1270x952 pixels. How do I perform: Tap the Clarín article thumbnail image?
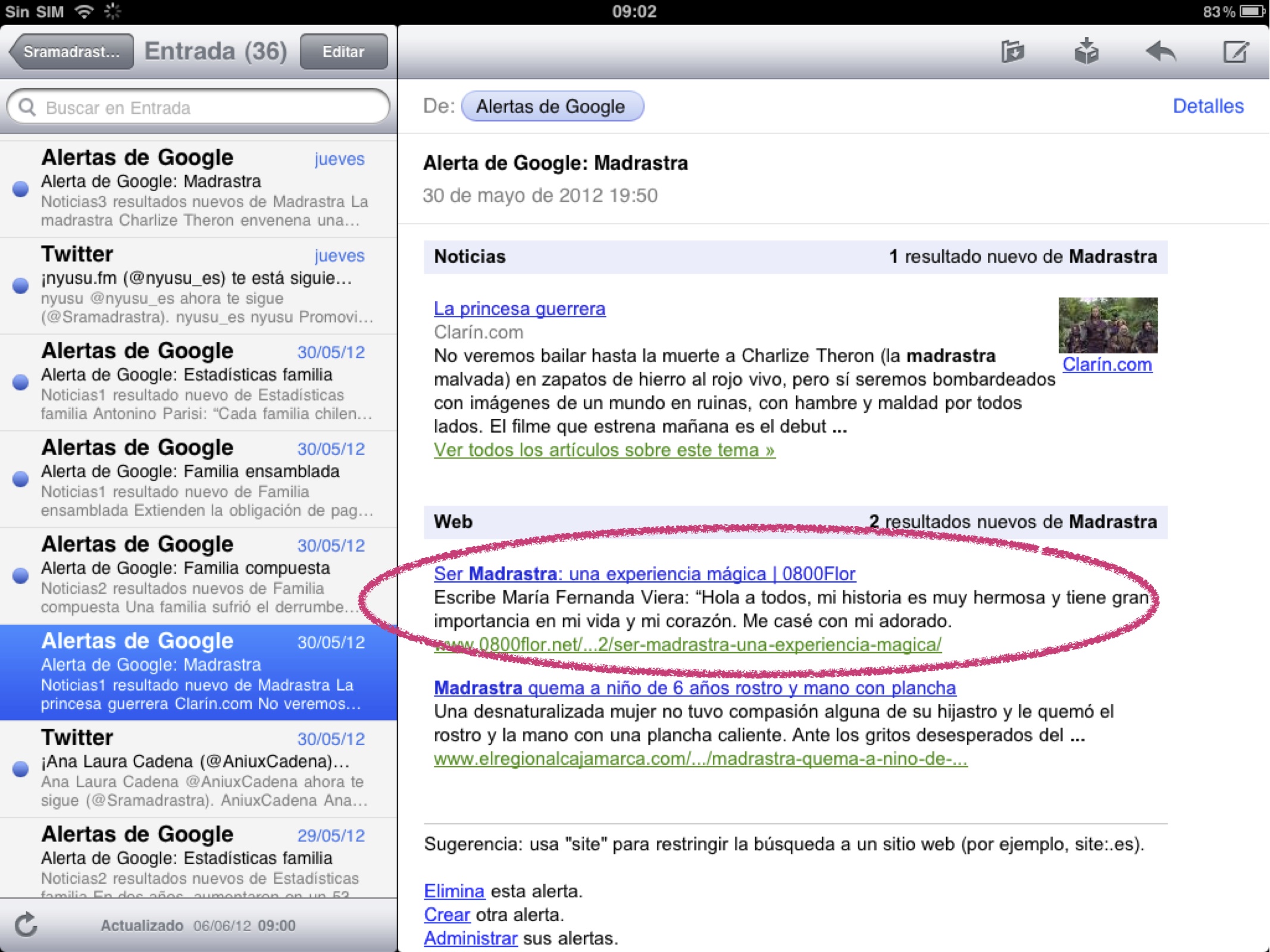pyautogui.click(x=1108, y=325)
